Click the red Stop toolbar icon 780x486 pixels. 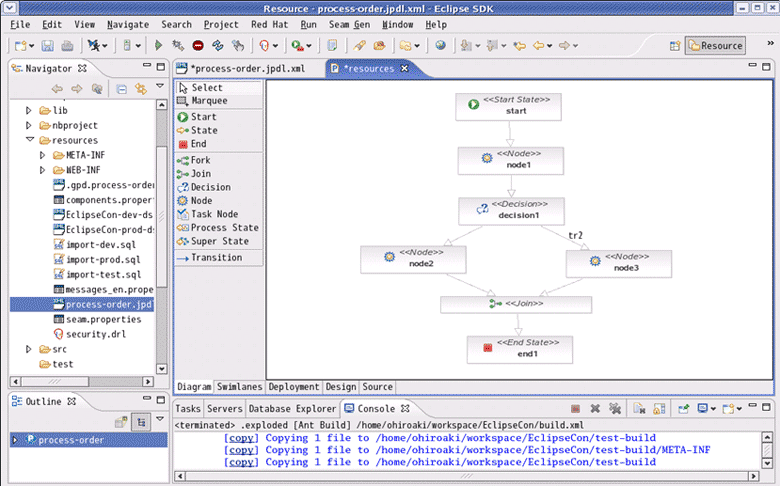[x=198, y=46]
